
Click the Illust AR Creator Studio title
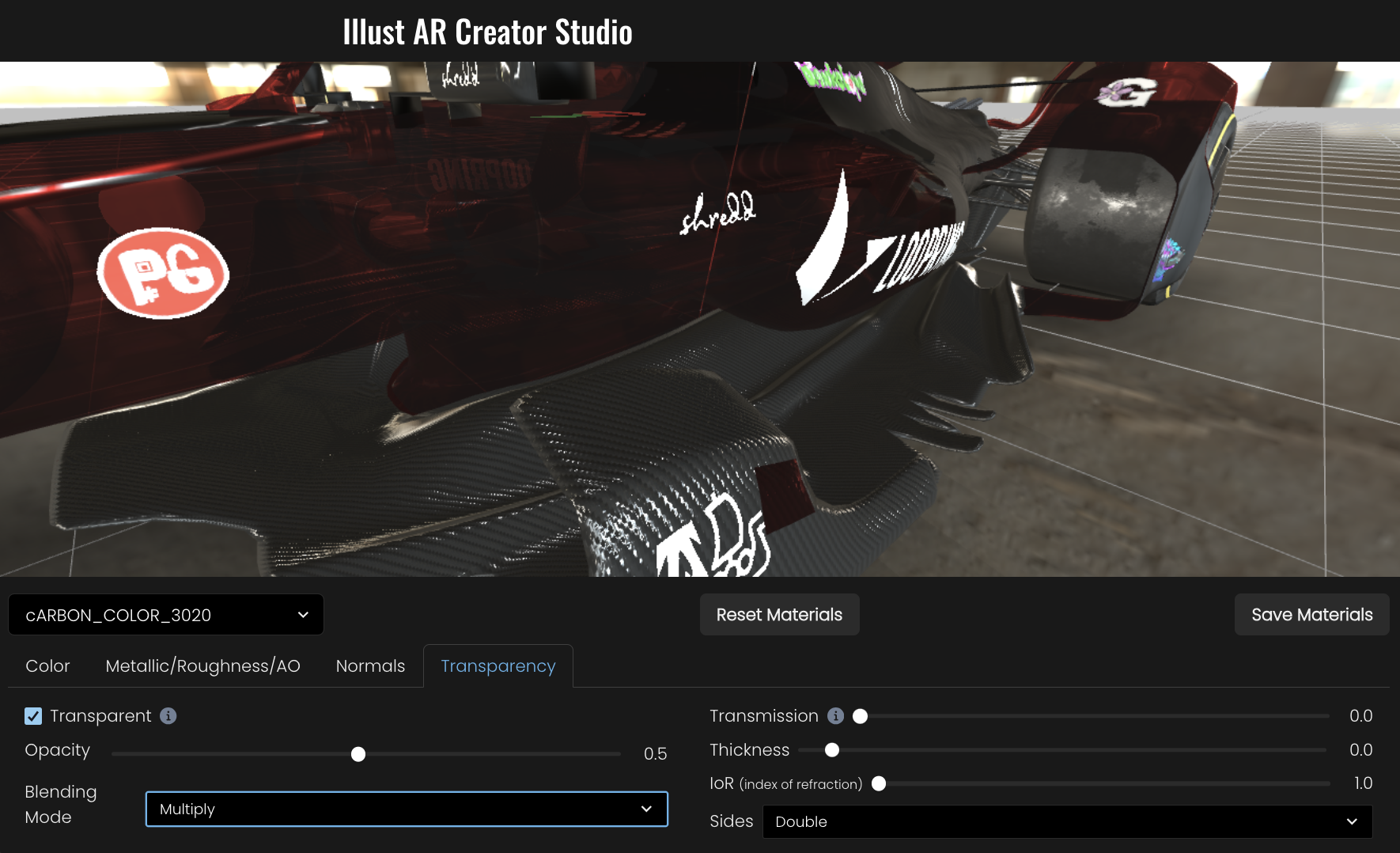coord(487,32)
